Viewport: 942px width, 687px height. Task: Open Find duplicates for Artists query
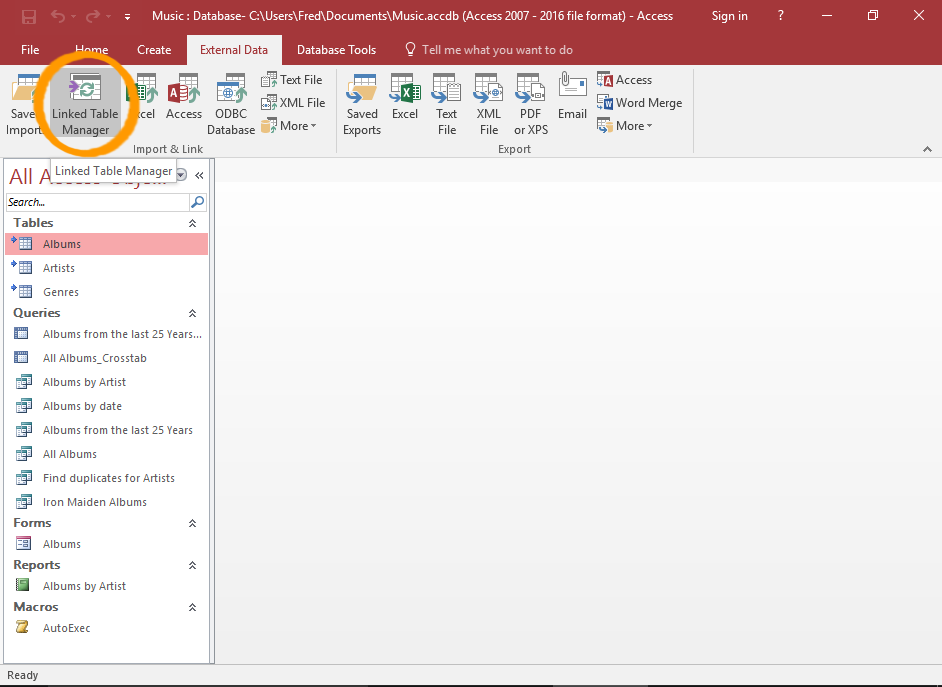click(107, 478)
